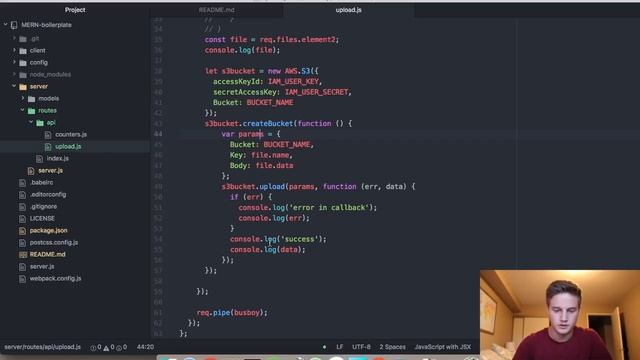
Task: Click 'createBucket' function name in code
Action: (268, 123)
